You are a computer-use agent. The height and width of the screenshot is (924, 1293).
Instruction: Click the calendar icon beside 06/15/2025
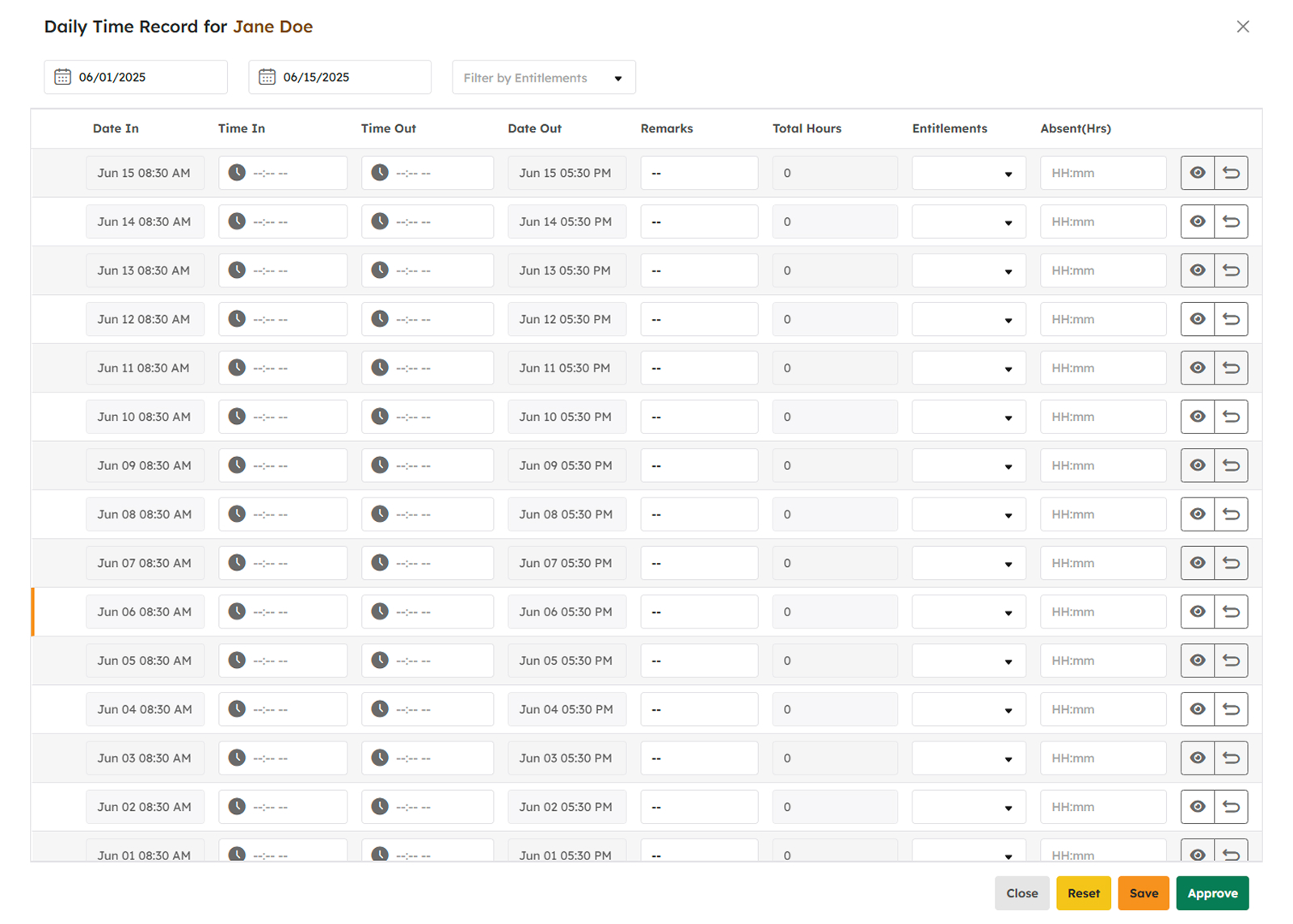tap(267, 78)
